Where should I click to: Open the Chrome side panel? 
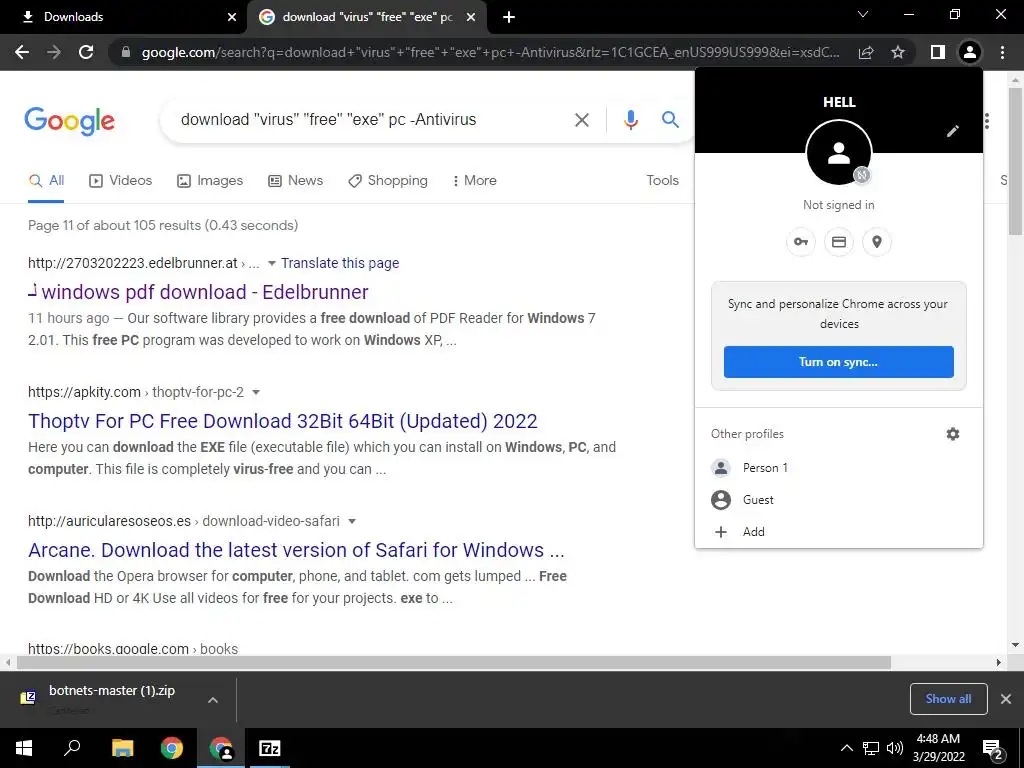[938, 52]
